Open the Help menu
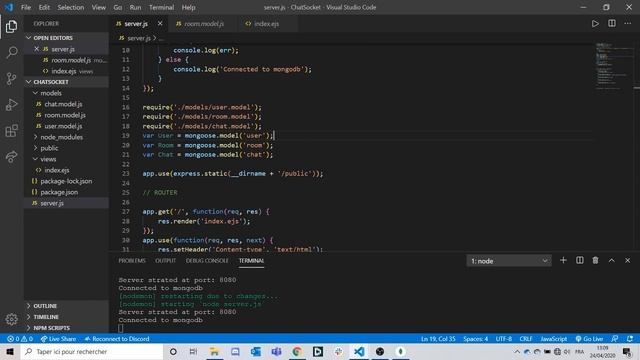 (188, 7)
